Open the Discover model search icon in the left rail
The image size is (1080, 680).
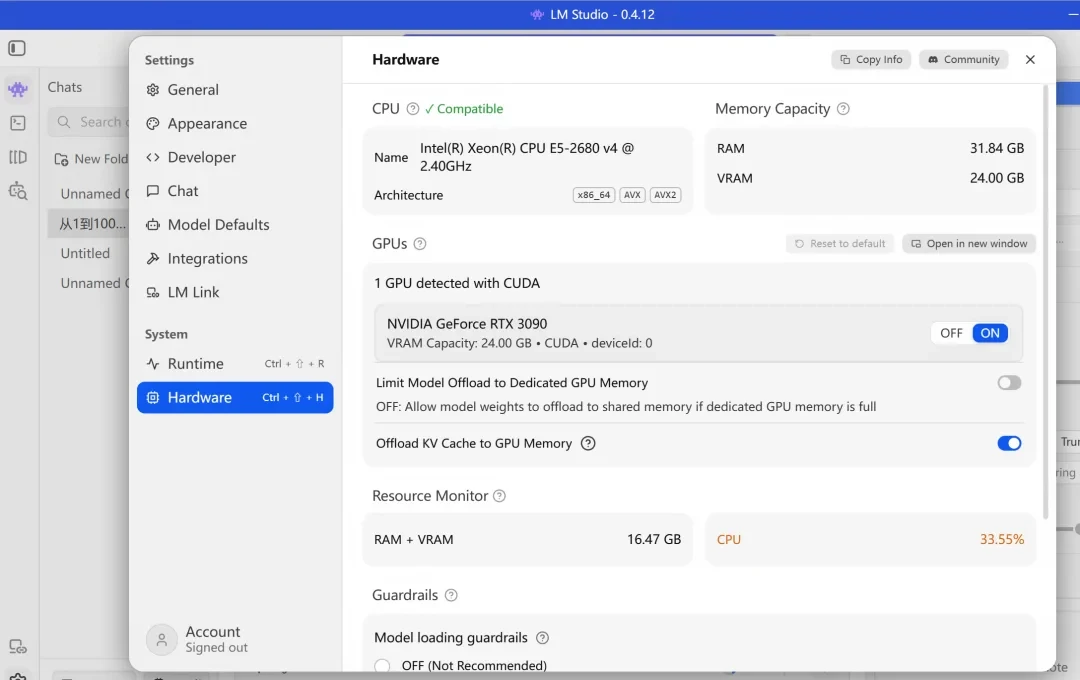(18, 191)
